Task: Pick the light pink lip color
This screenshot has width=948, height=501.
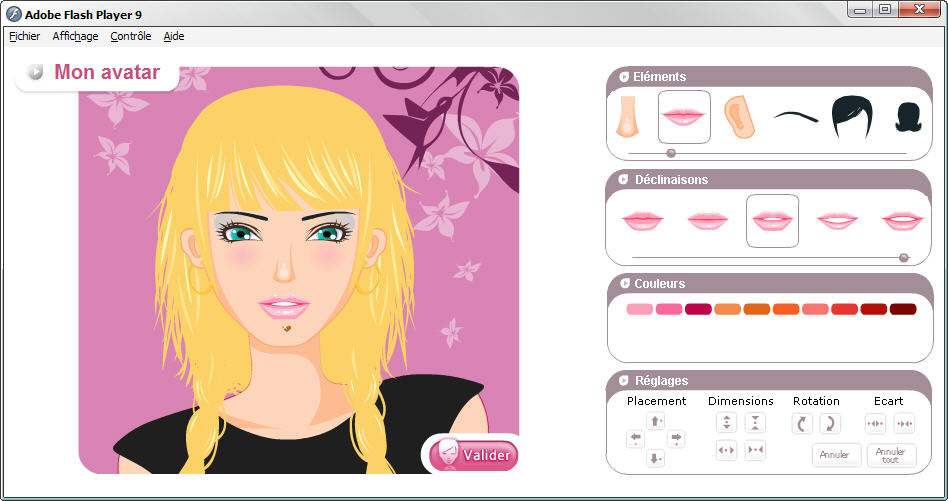Action: pyautogui.click(x=640, y=309)
